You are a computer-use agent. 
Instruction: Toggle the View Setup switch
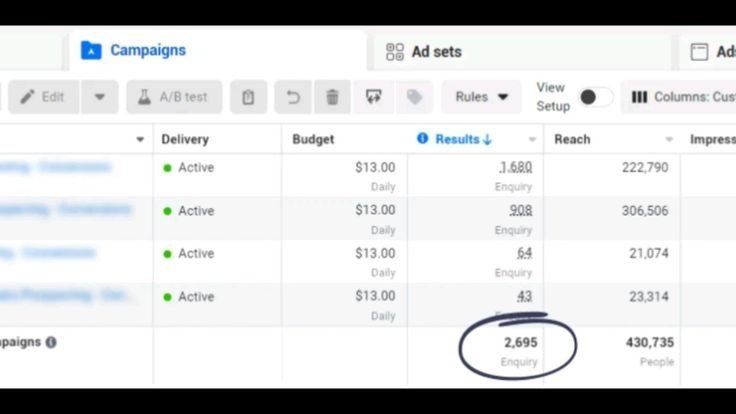pos(595,97)
